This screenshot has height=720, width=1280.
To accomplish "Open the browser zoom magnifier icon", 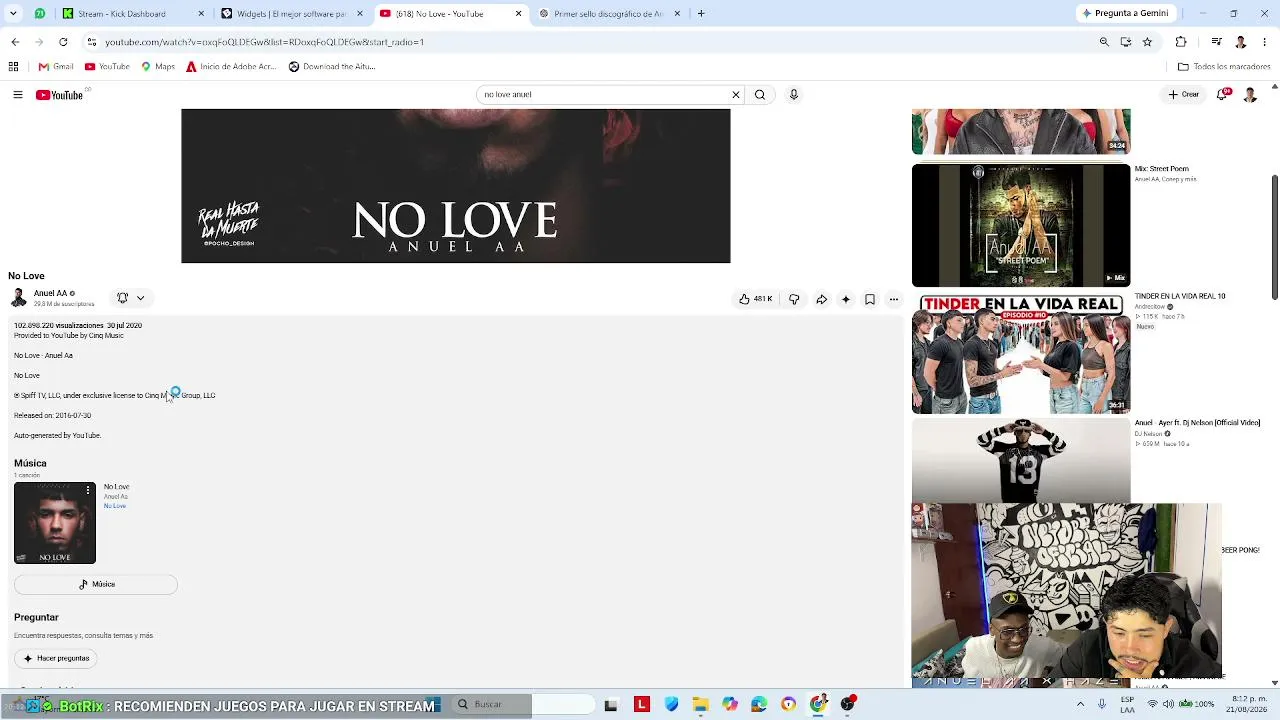I will click(x=1104, y=42).
